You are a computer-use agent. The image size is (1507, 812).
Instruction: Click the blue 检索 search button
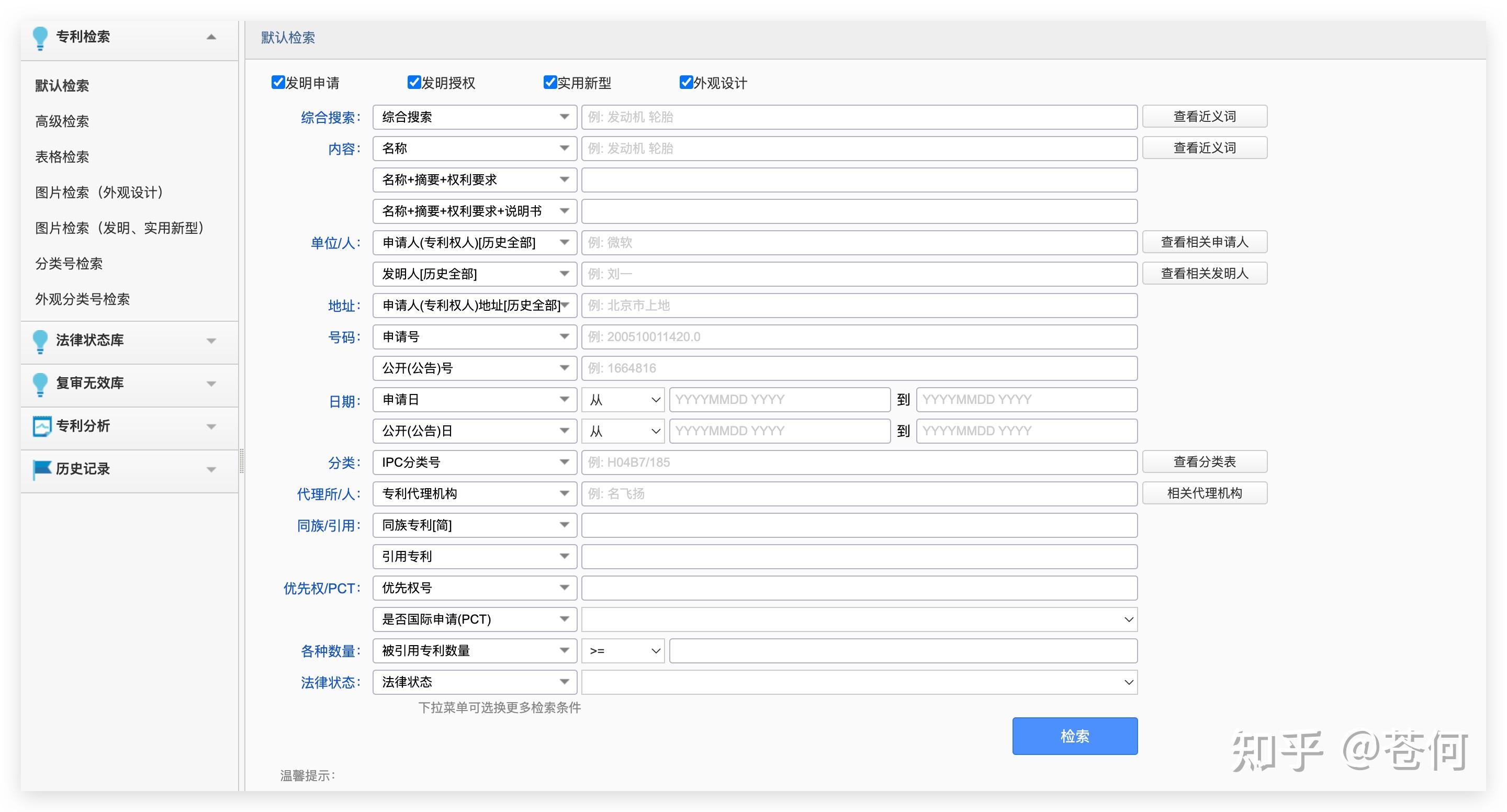pyautogui.click(x=1074, y=737)
